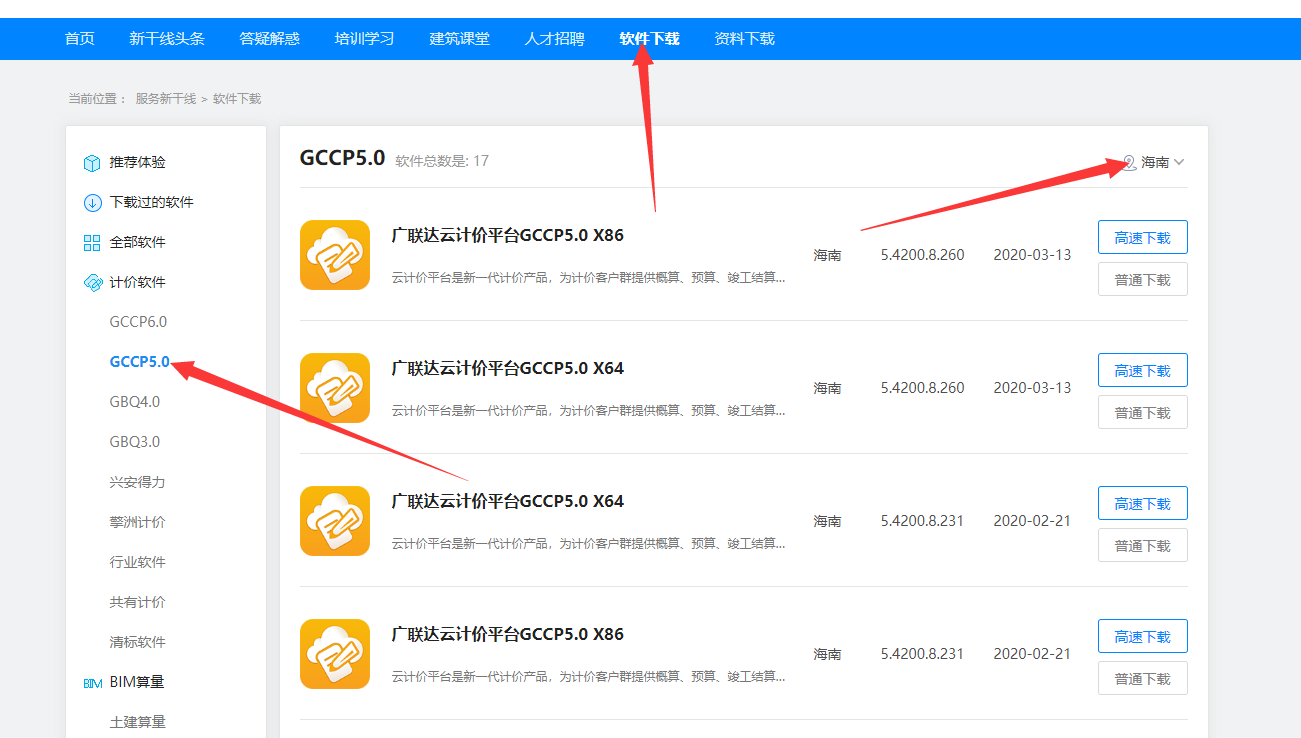Open title 广联达云计价平台GCCP5.0 X64 dated 2020-03-13

[x=508, y=369]
